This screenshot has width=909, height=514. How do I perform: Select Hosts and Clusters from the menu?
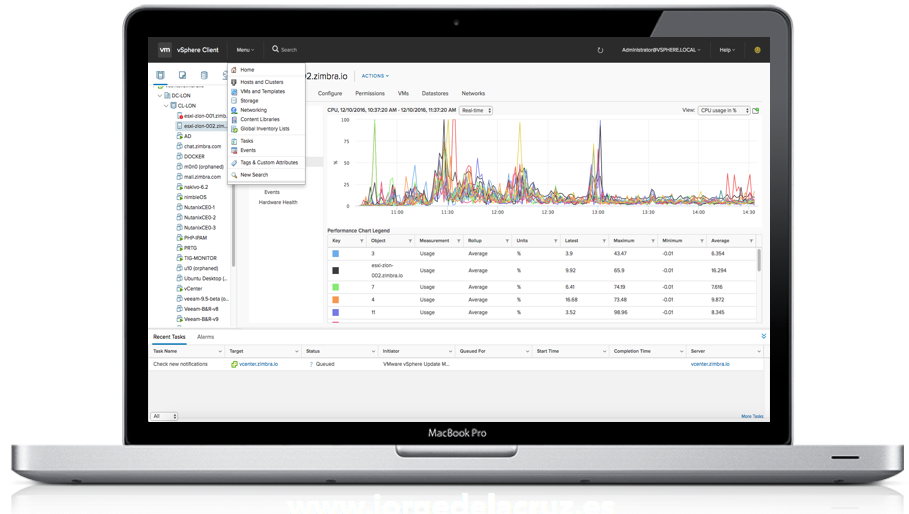262,82
